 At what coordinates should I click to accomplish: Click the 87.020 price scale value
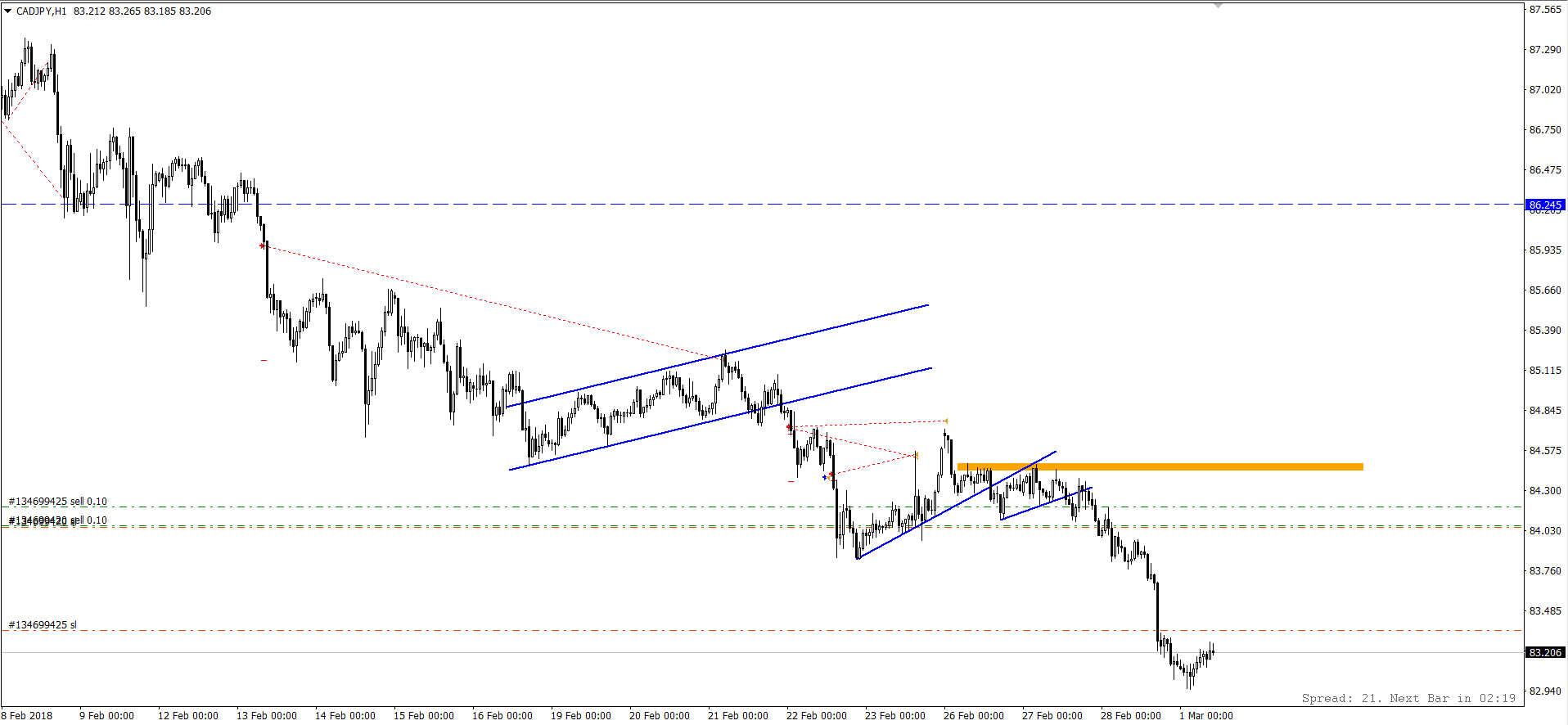(1545, 90)
